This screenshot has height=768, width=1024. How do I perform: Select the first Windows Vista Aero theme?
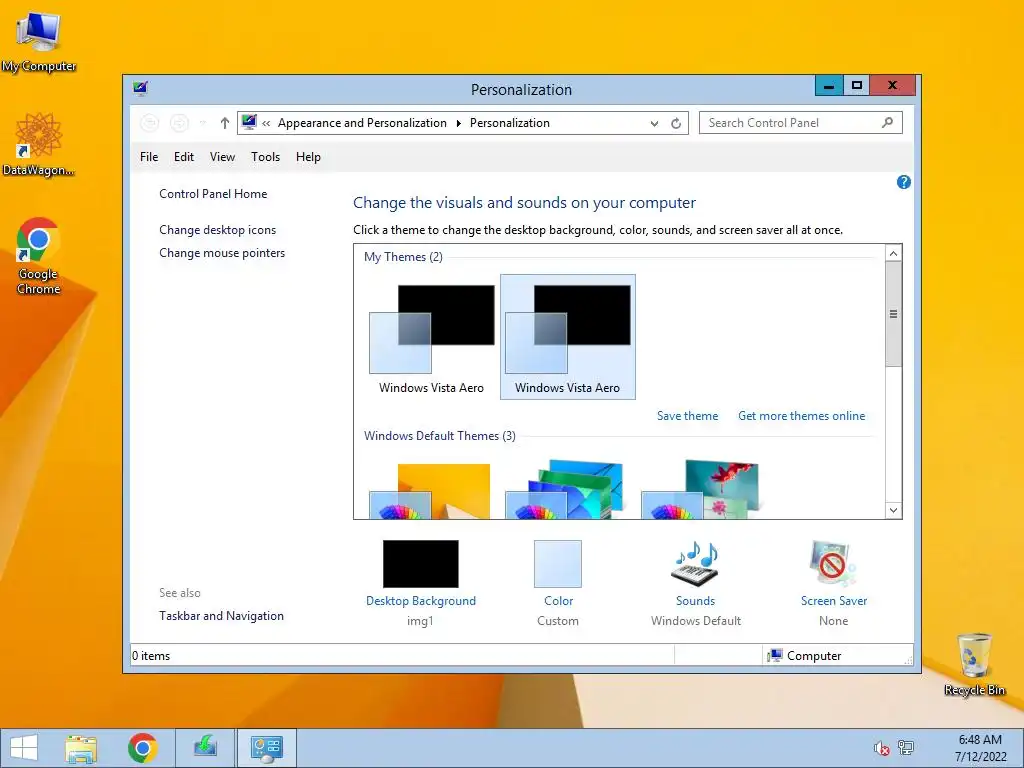click(x=431, y=337)
